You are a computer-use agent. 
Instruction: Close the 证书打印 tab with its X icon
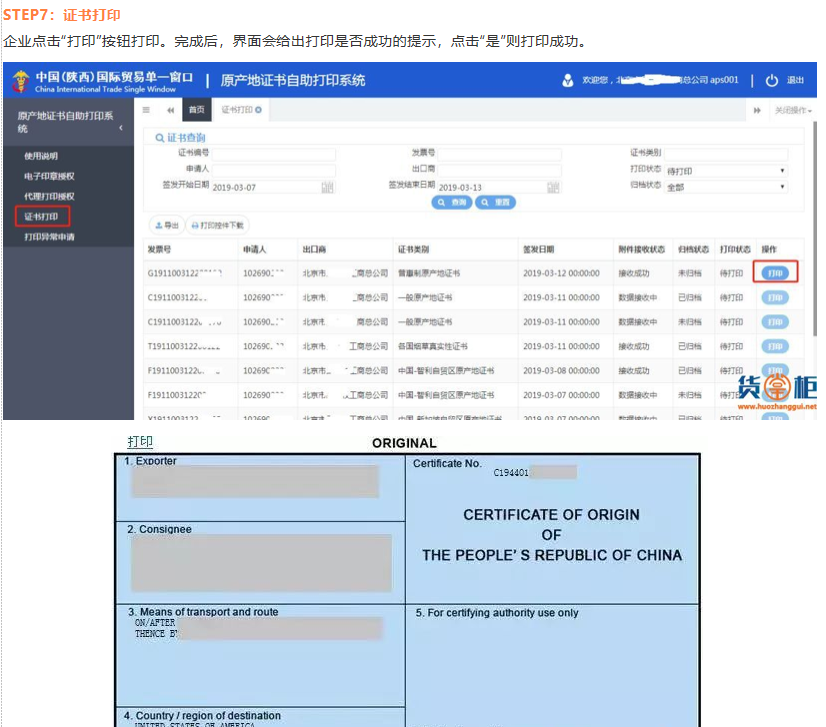click(x=259, y=109)
